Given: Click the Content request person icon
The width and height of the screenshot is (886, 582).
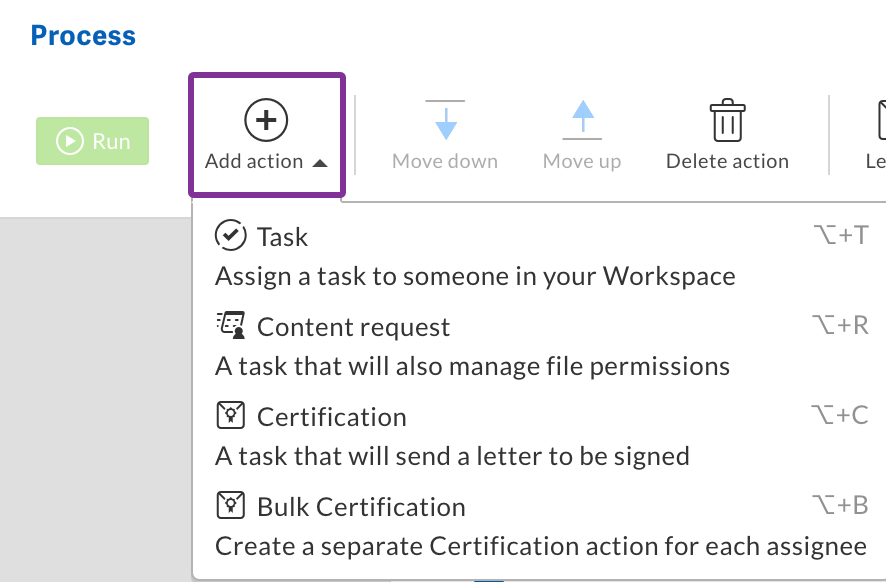Looking at the screenshot, I should point(231,325).
